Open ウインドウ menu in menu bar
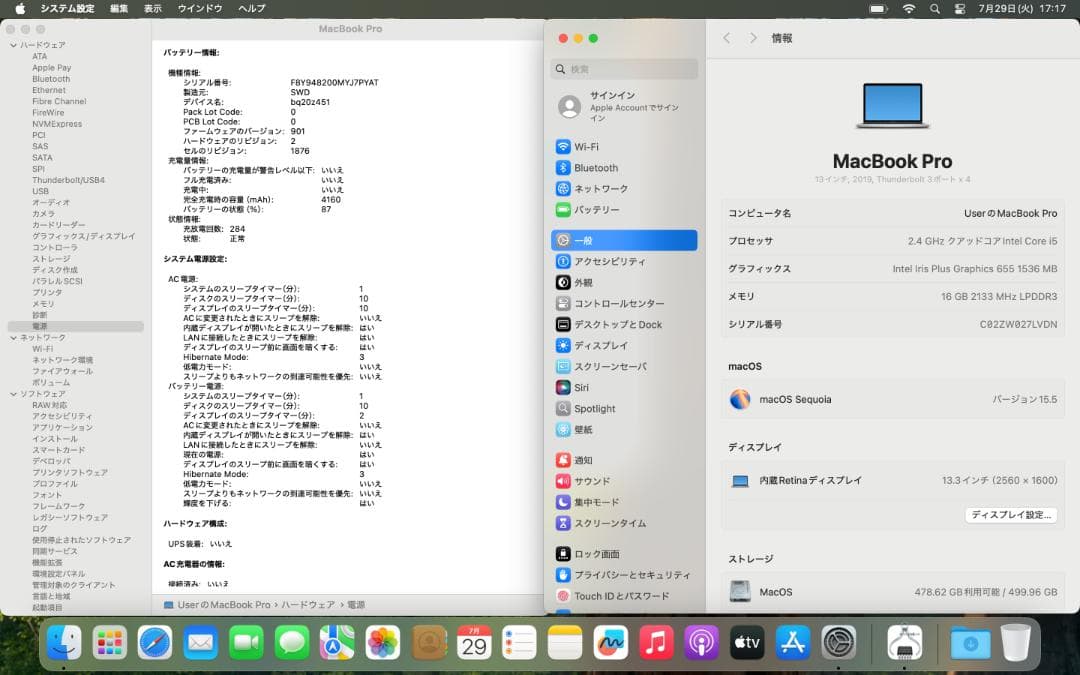1080x675 pixels. click(x=200, y=8)
